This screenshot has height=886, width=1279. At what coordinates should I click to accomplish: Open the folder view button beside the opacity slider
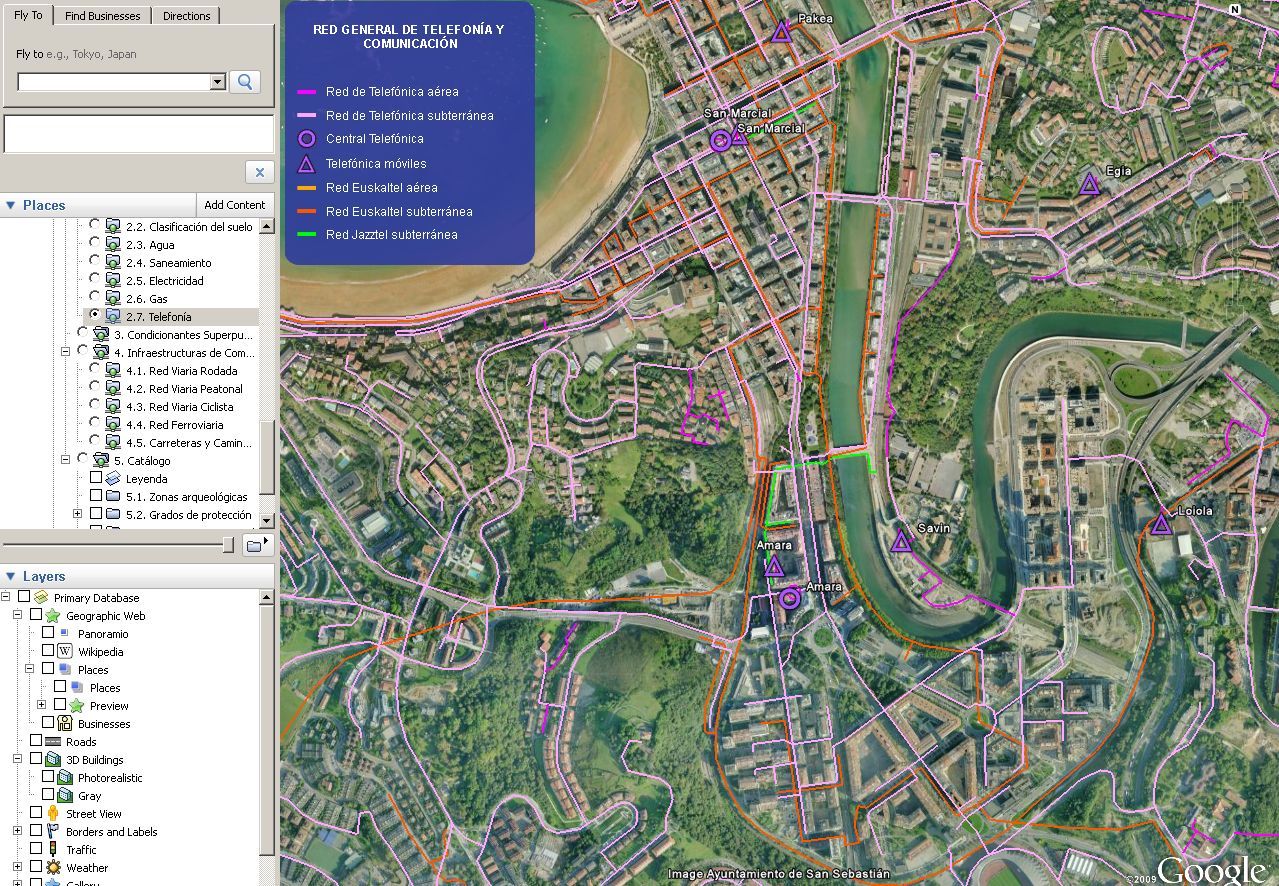click(258, 544)
